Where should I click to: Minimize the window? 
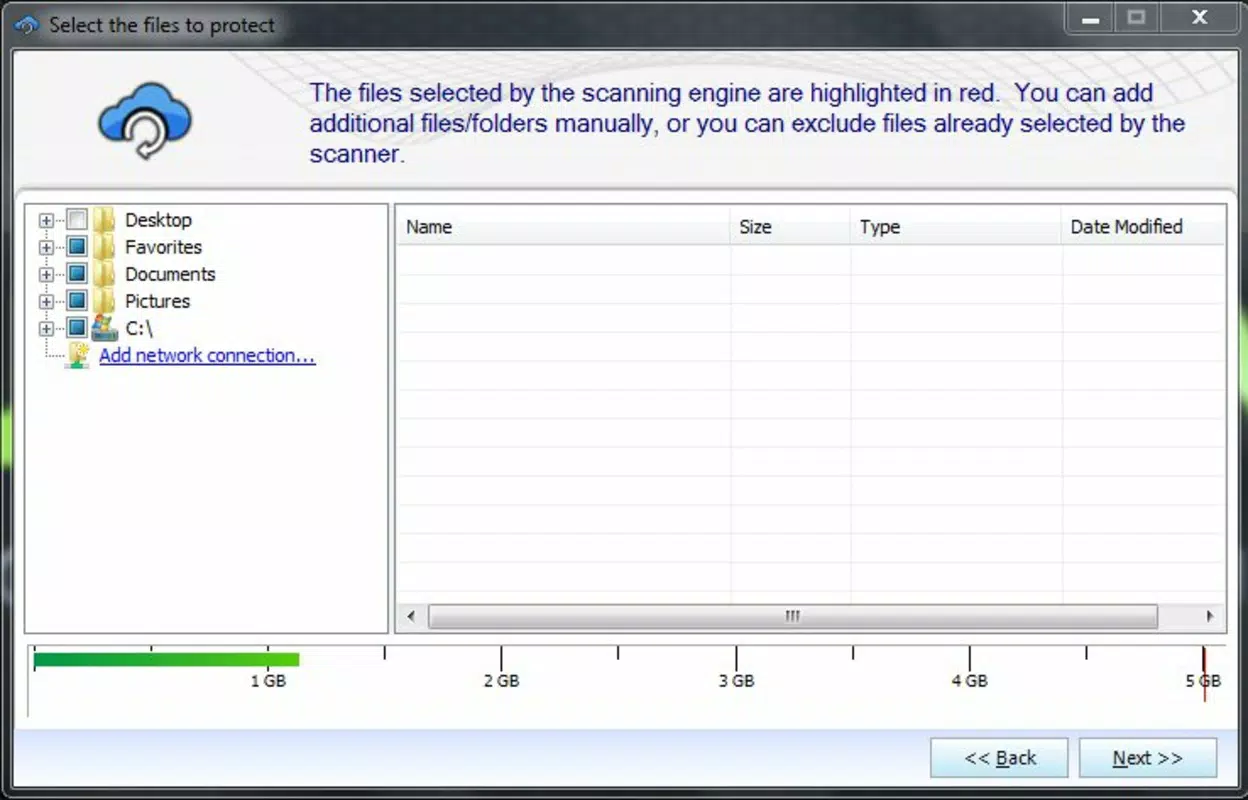click(x=1091, y=18)
